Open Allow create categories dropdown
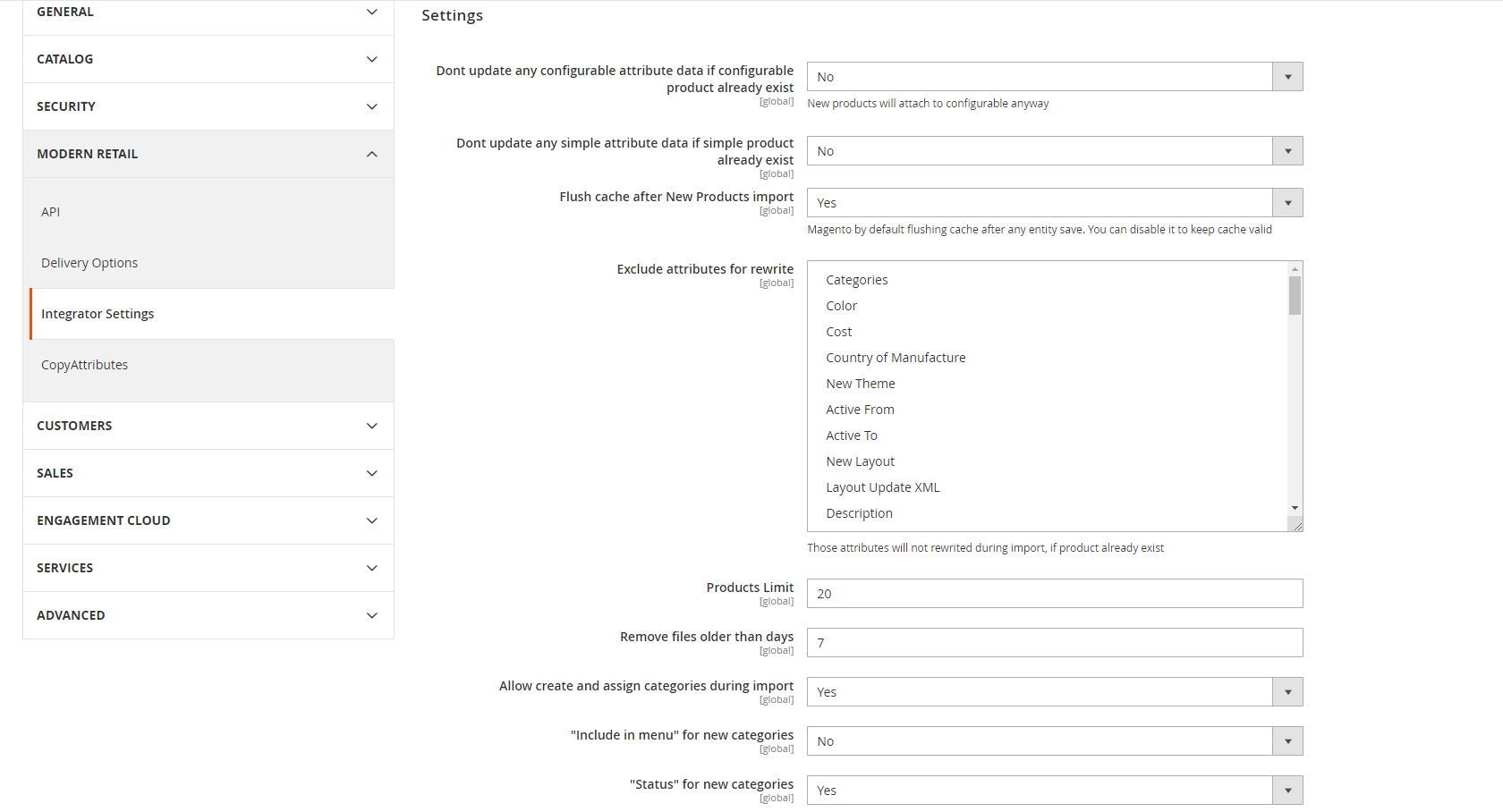This screenshot has width=1503, height=812. pos(1055,692)
